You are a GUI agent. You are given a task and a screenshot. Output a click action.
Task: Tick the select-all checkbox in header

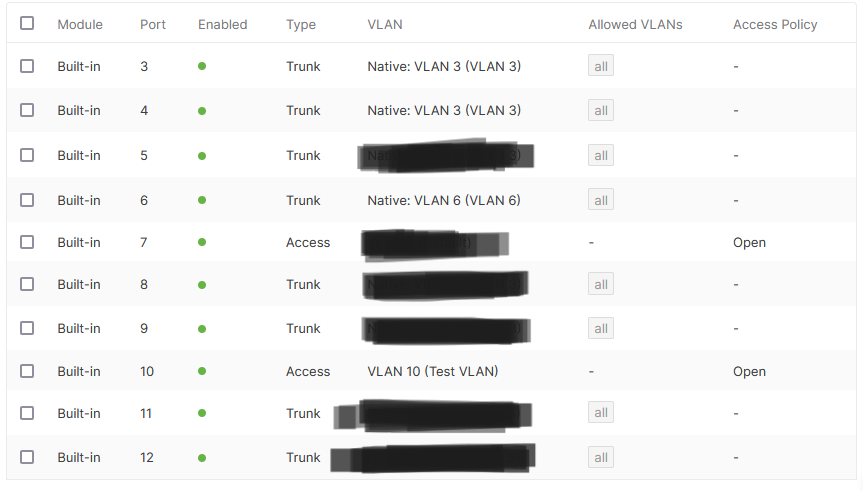tap(27, 23)
